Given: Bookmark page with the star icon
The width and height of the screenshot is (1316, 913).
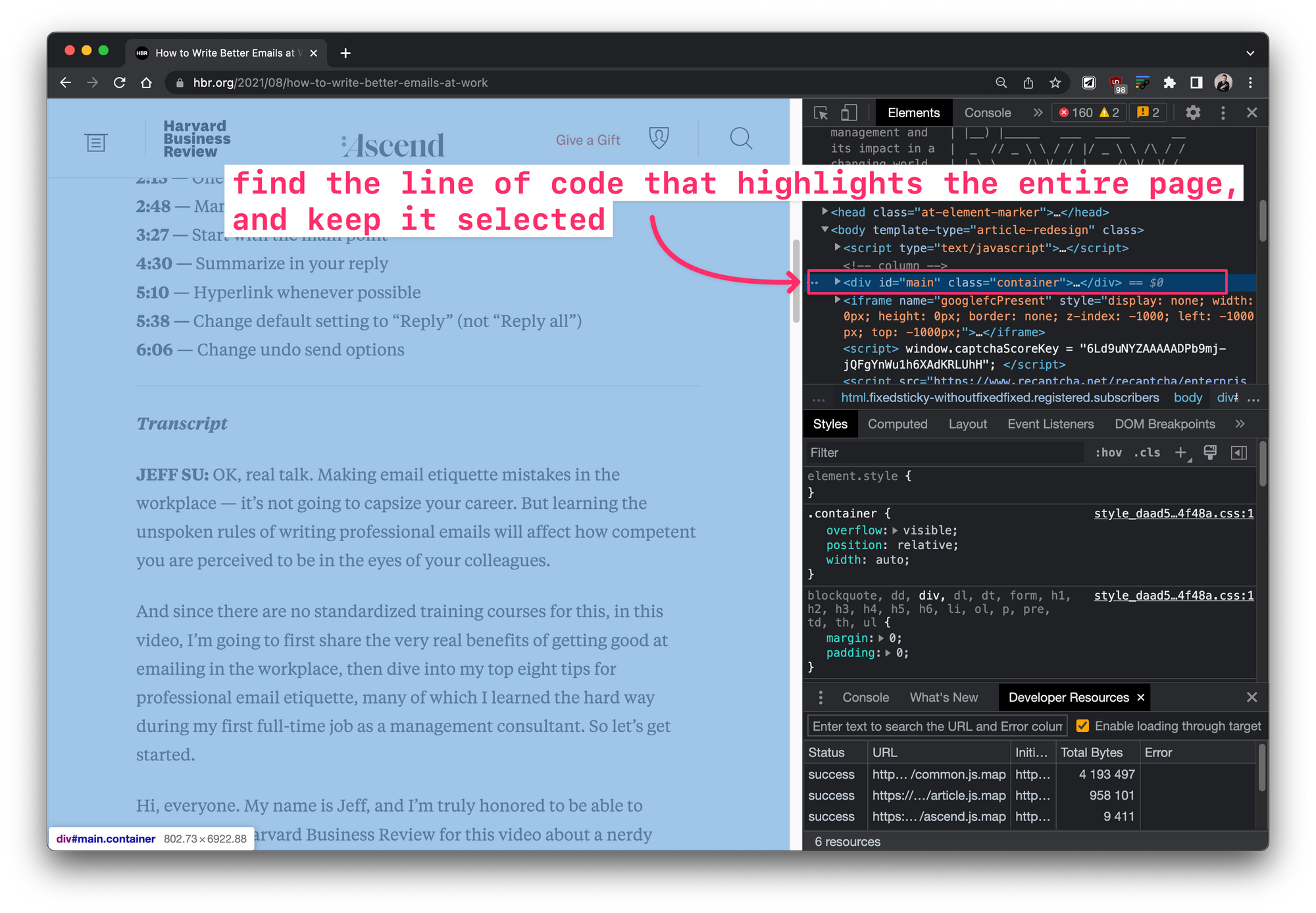Looking at the screenshot, I should (1055, 83).
